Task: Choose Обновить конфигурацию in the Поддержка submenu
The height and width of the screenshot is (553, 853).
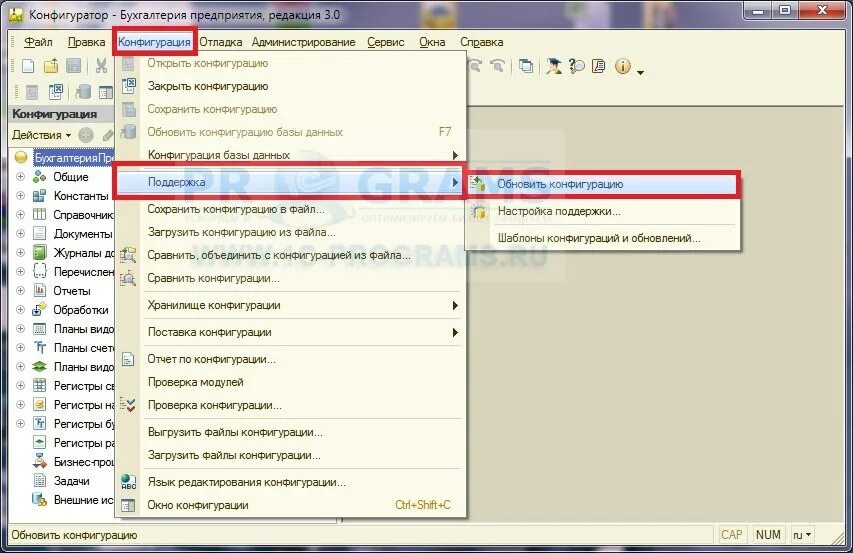Action: pyautogui.click(x=603, y=184)
